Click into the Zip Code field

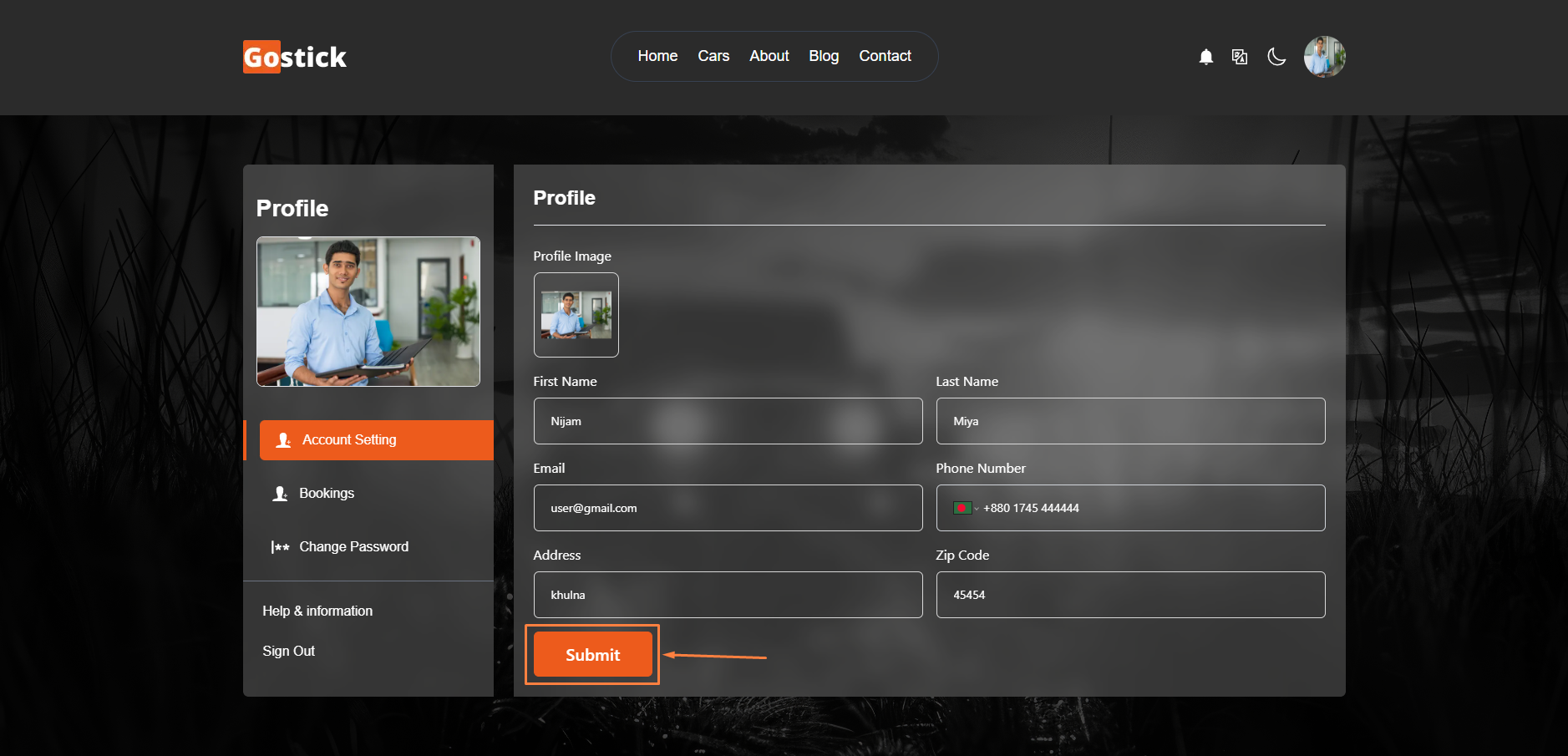[1129, 595]
